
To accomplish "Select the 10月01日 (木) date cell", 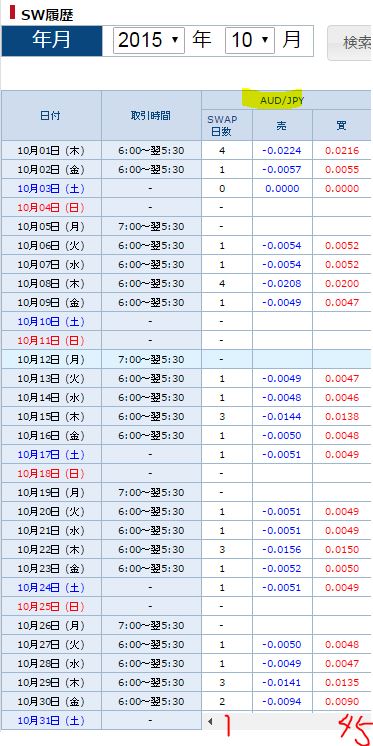I will [51, 151].
